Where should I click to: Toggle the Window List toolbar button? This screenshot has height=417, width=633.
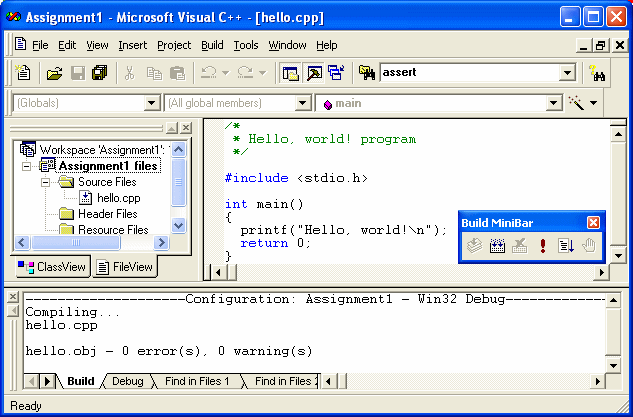click(336, 73)
